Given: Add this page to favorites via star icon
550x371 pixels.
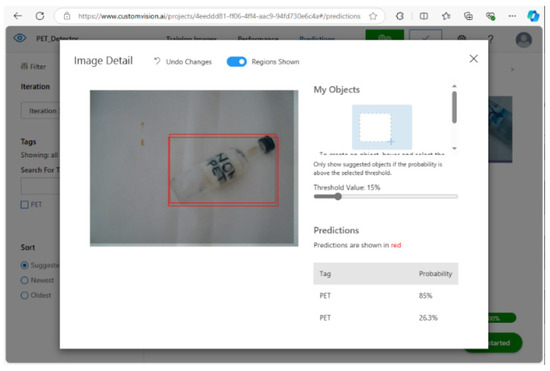Looking at the screenshot, I should pyautogui.click(x=373, y=16).
